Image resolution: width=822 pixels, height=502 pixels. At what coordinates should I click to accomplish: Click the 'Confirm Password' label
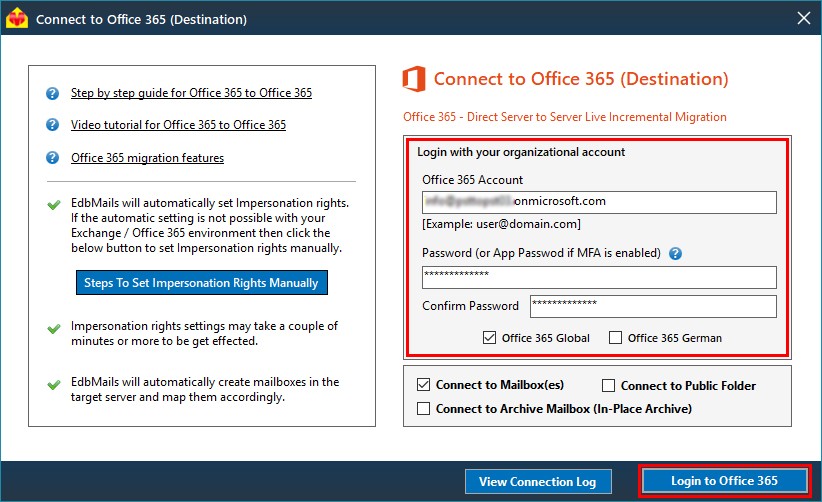tap(470, 306)
